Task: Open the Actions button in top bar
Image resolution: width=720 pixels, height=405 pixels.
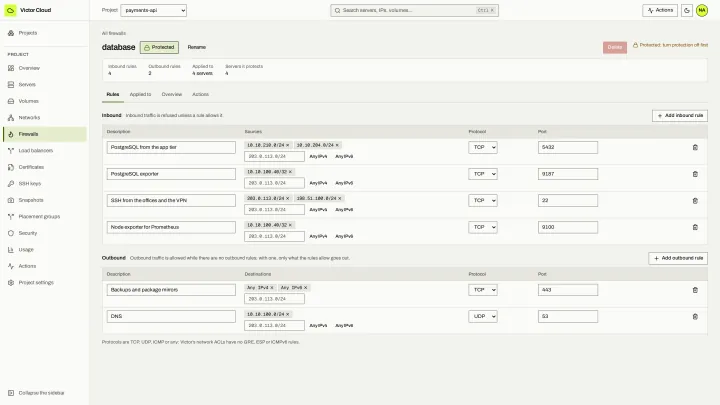Action: tap(660, 10)
